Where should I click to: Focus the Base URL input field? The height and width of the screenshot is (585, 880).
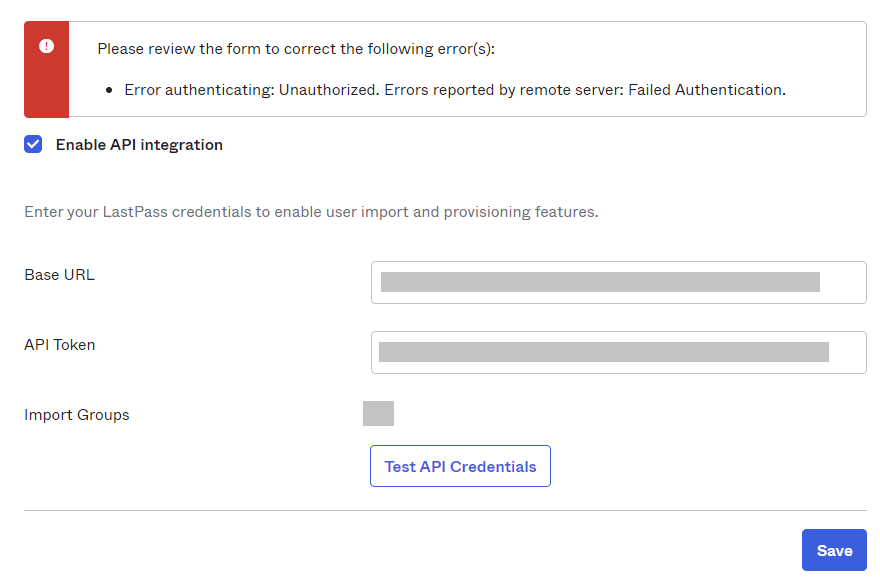(618, 282)
